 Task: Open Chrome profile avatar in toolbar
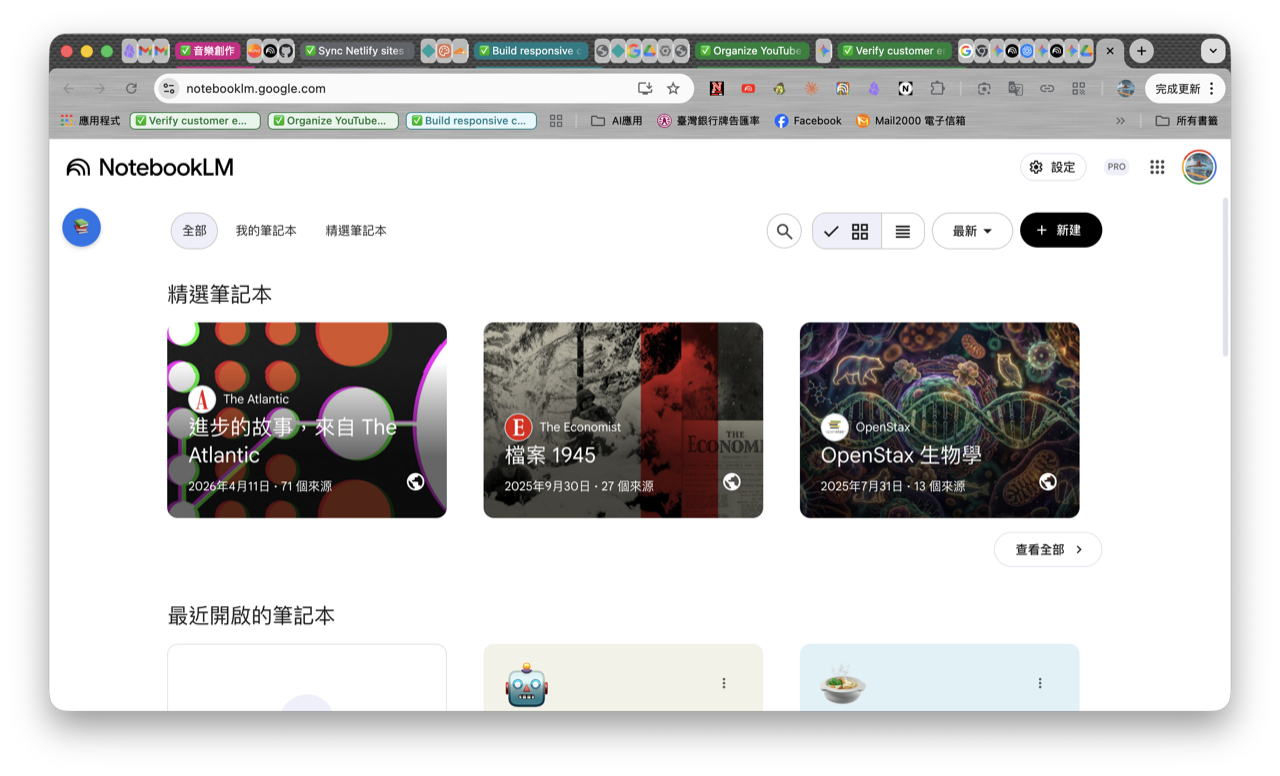[1126, 88]
